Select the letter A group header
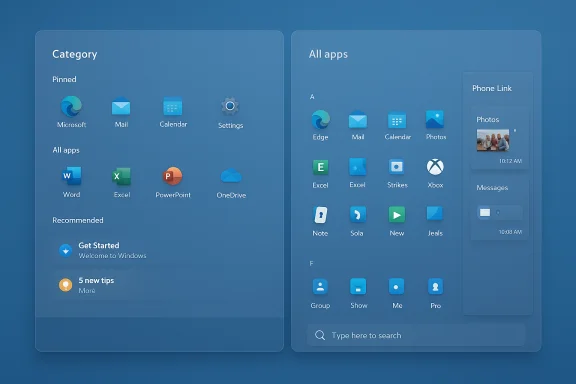The height and width of the screenshot is (384, 576). (312, 97)
